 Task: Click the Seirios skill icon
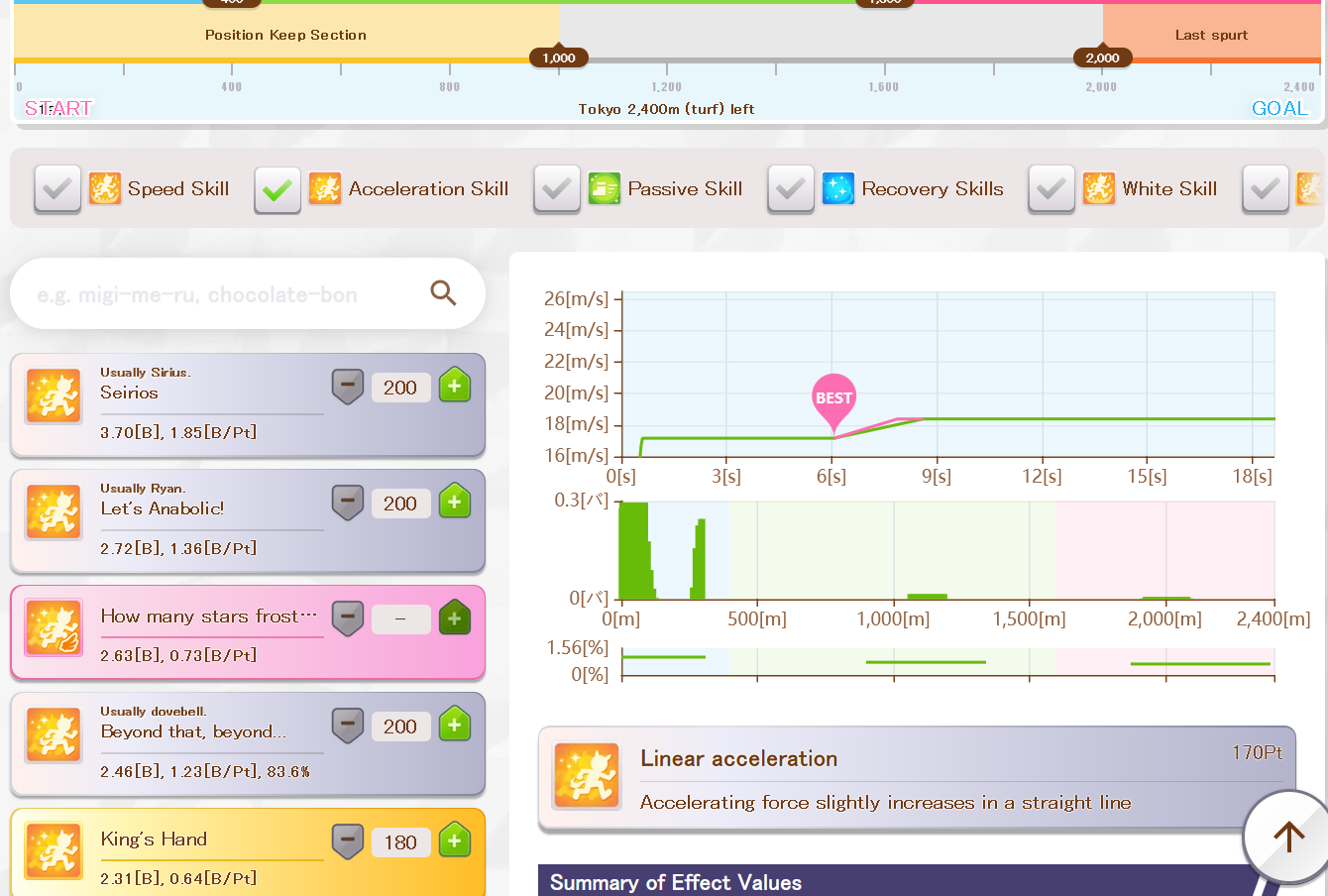tap(54, 396)
